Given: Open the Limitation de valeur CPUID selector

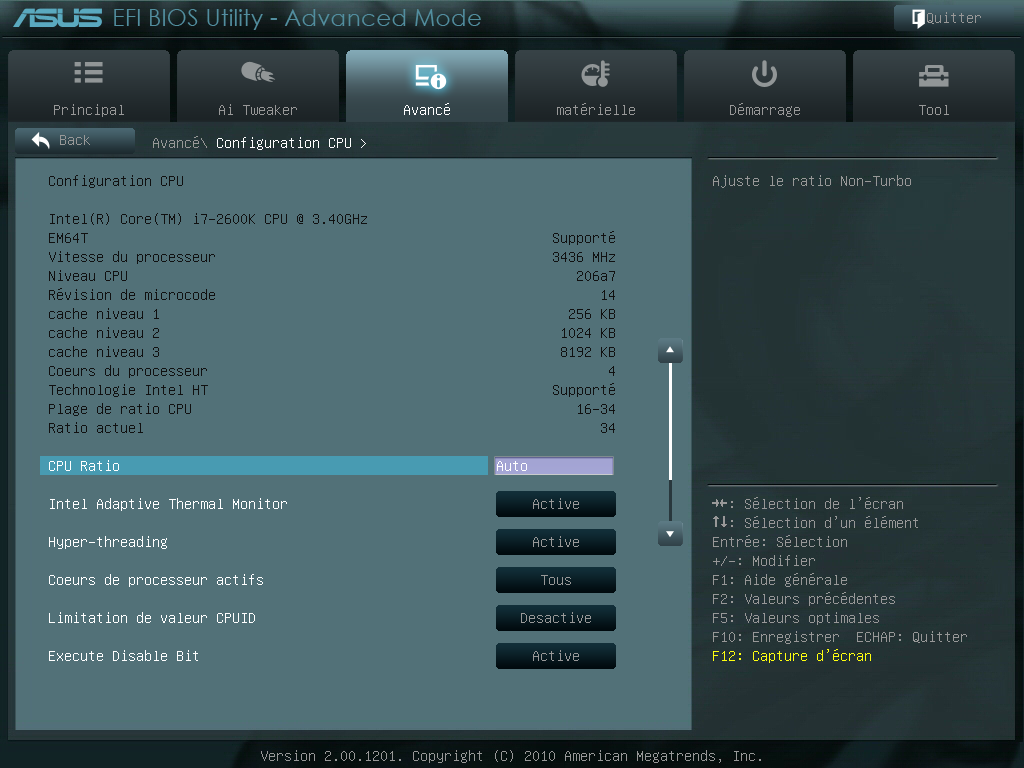Looking at the screenshot, I should point(555,618).
